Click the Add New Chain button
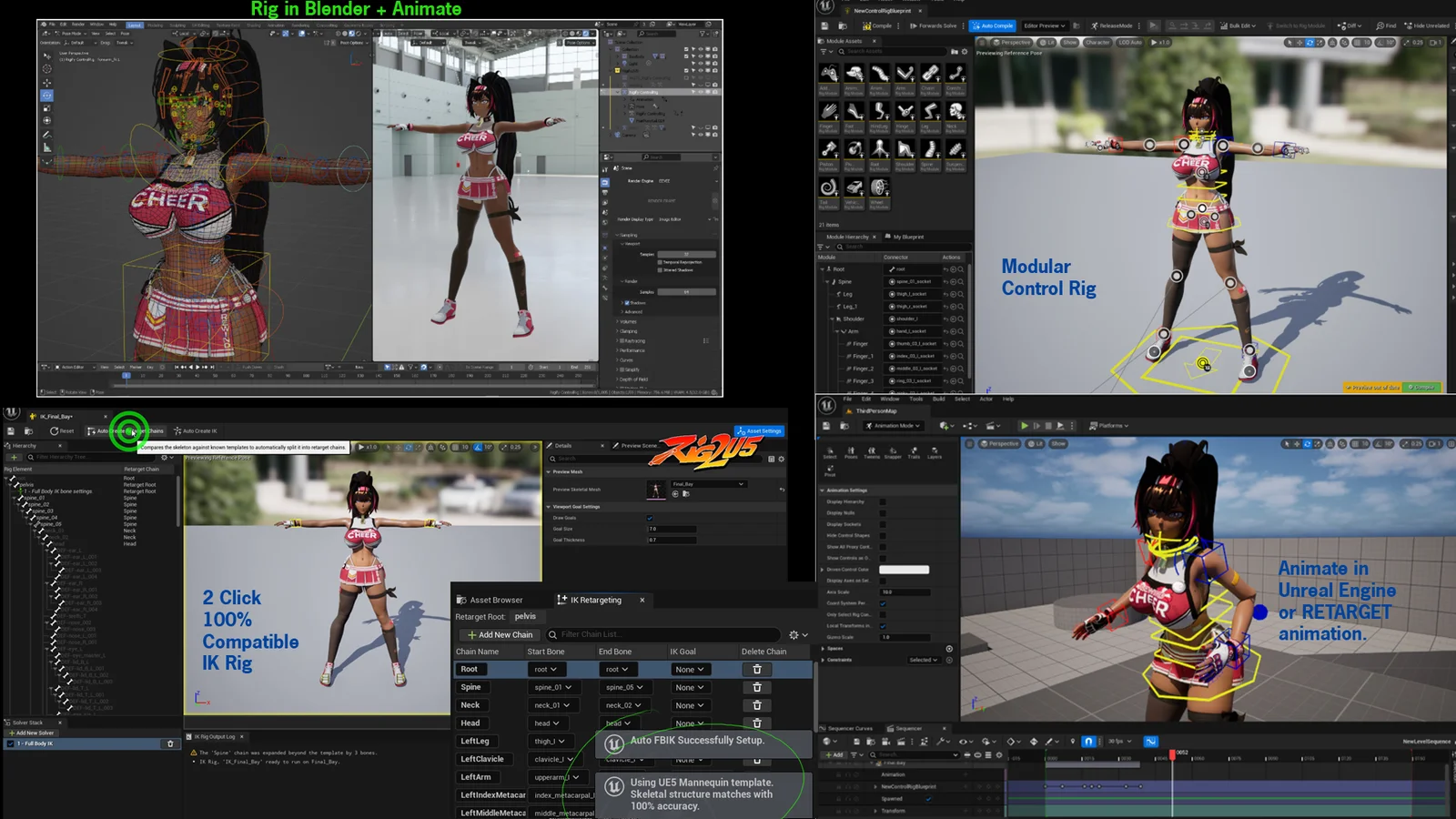The width and height of the screenshot is (1456, 819). point(500,634)
